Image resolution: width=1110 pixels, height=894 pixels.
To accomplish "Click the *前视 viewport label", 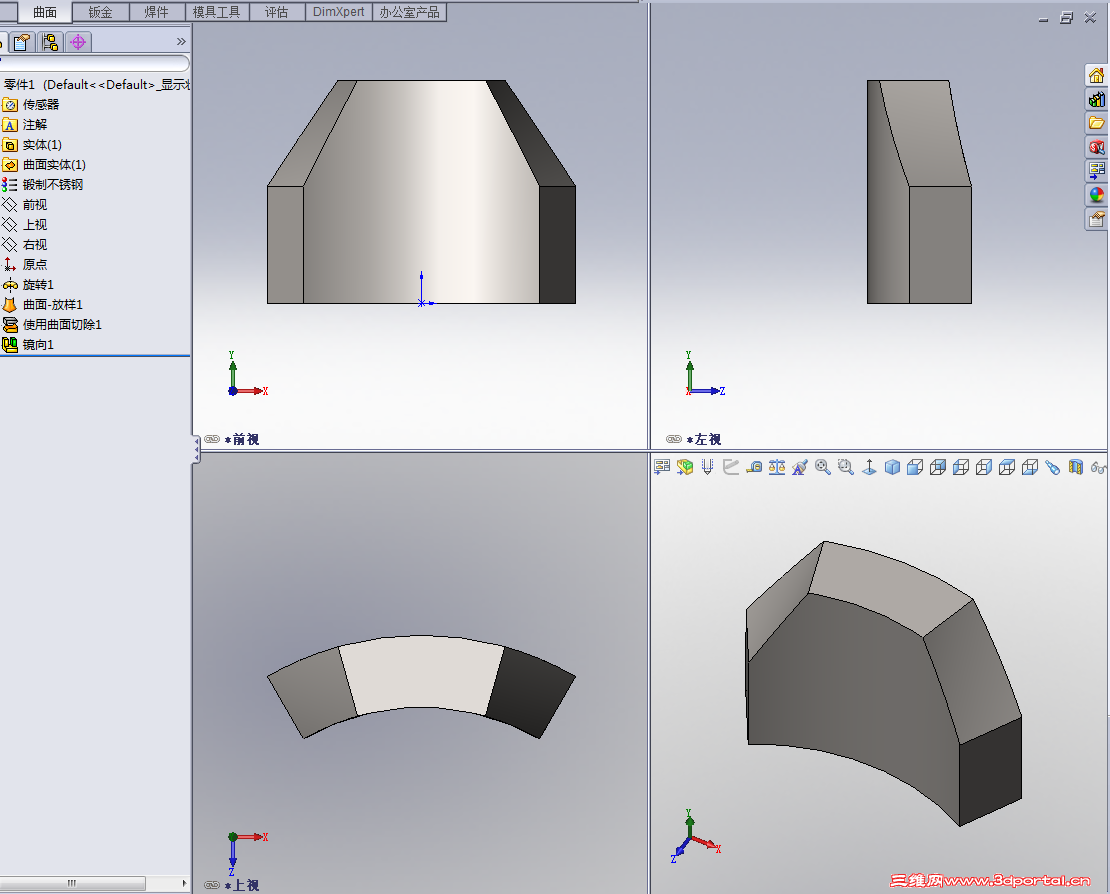I will [242, 440].
